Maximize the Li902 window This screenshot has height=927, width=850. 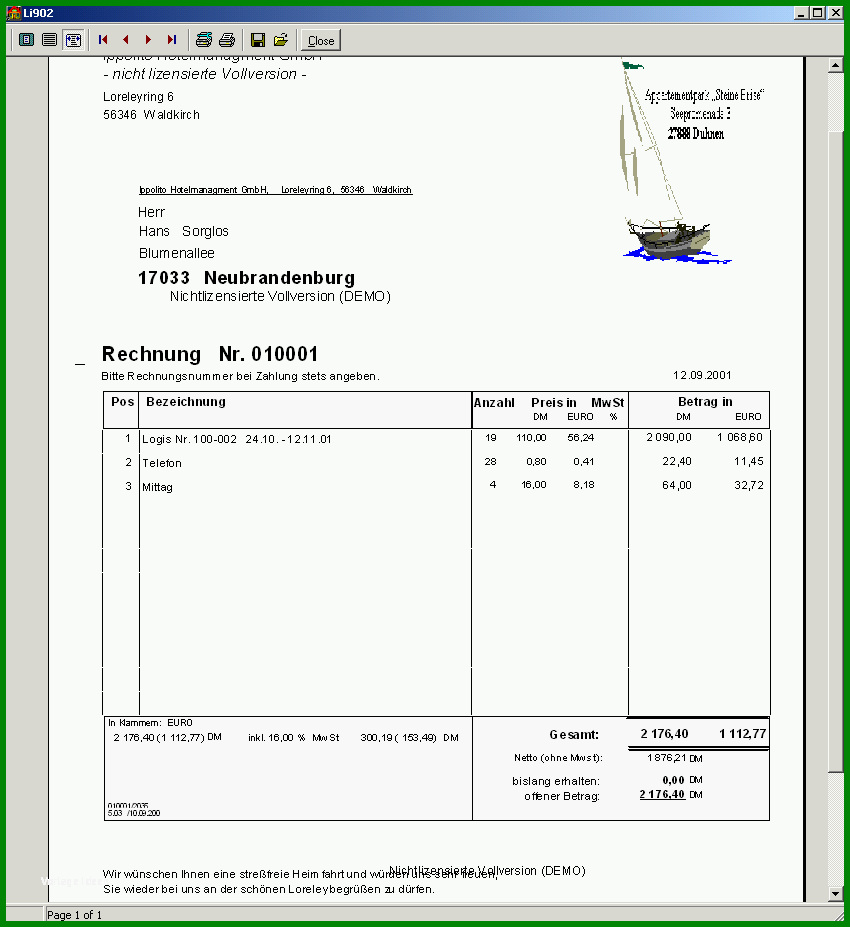coord(818,12)
